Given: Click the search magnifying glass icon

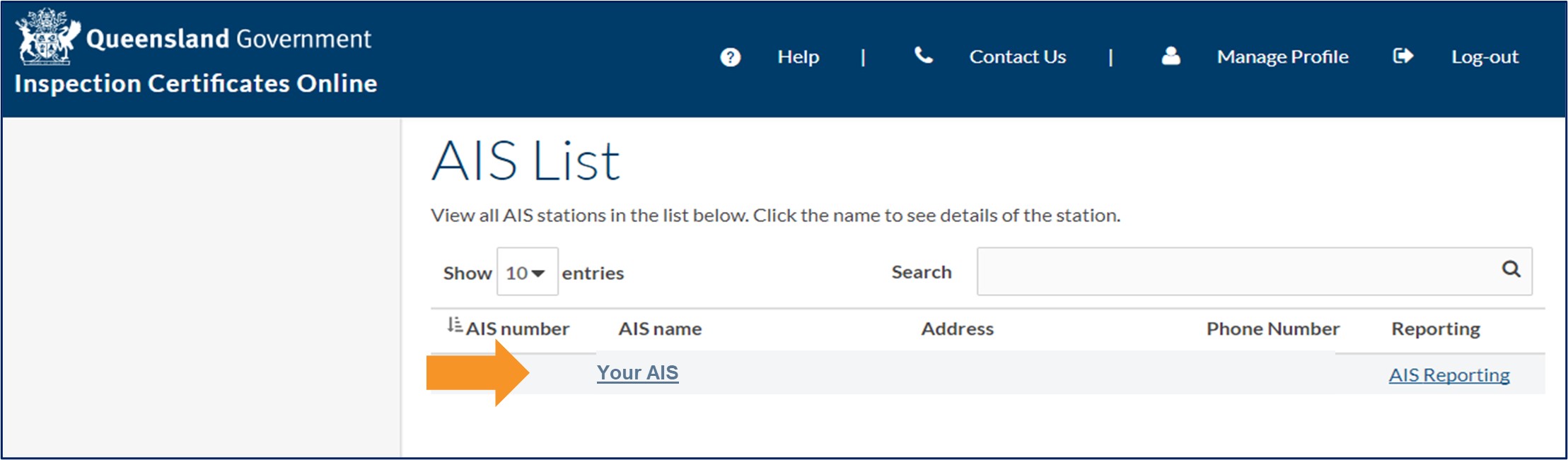Looking at the screenshot, I should point(1511,269).
